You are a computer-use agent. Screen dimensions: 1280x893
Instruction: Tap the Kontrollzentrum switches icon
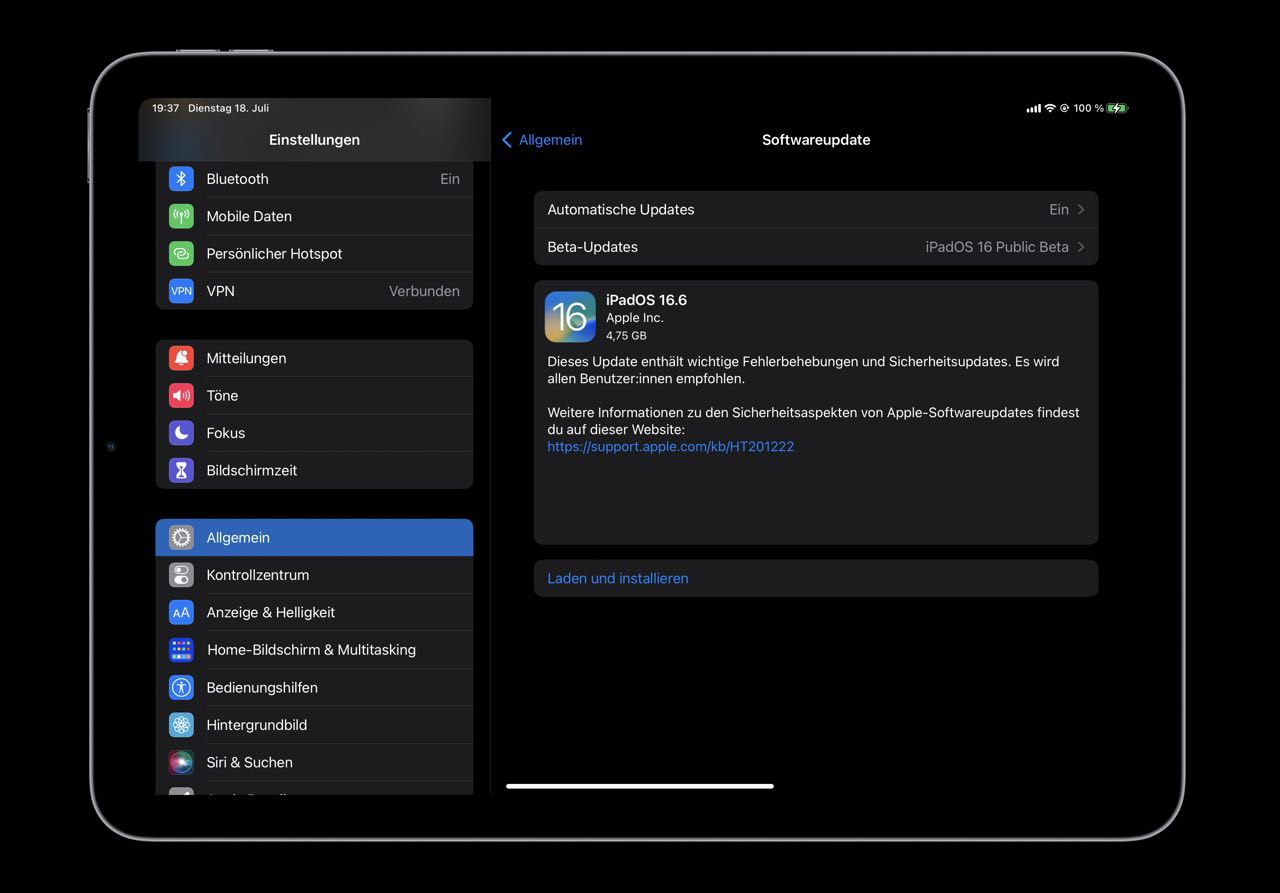coord(181,575)
